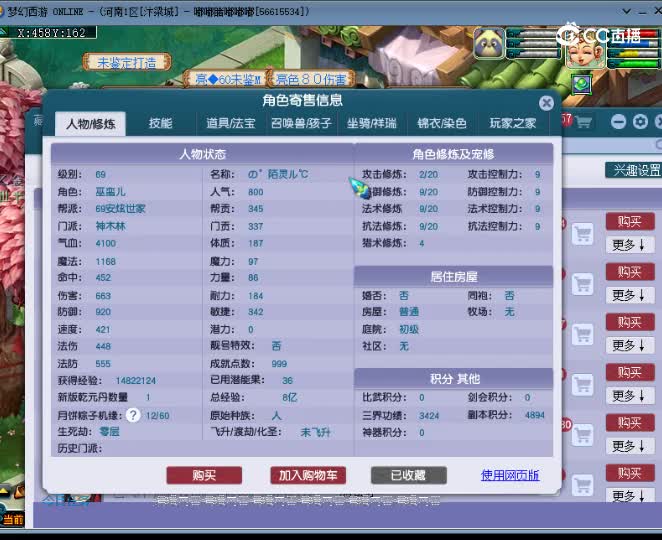Viewport: 662px width, 540px height.
Task: Click the 帮派 value 69安炫世家
Action: point(120,209)
